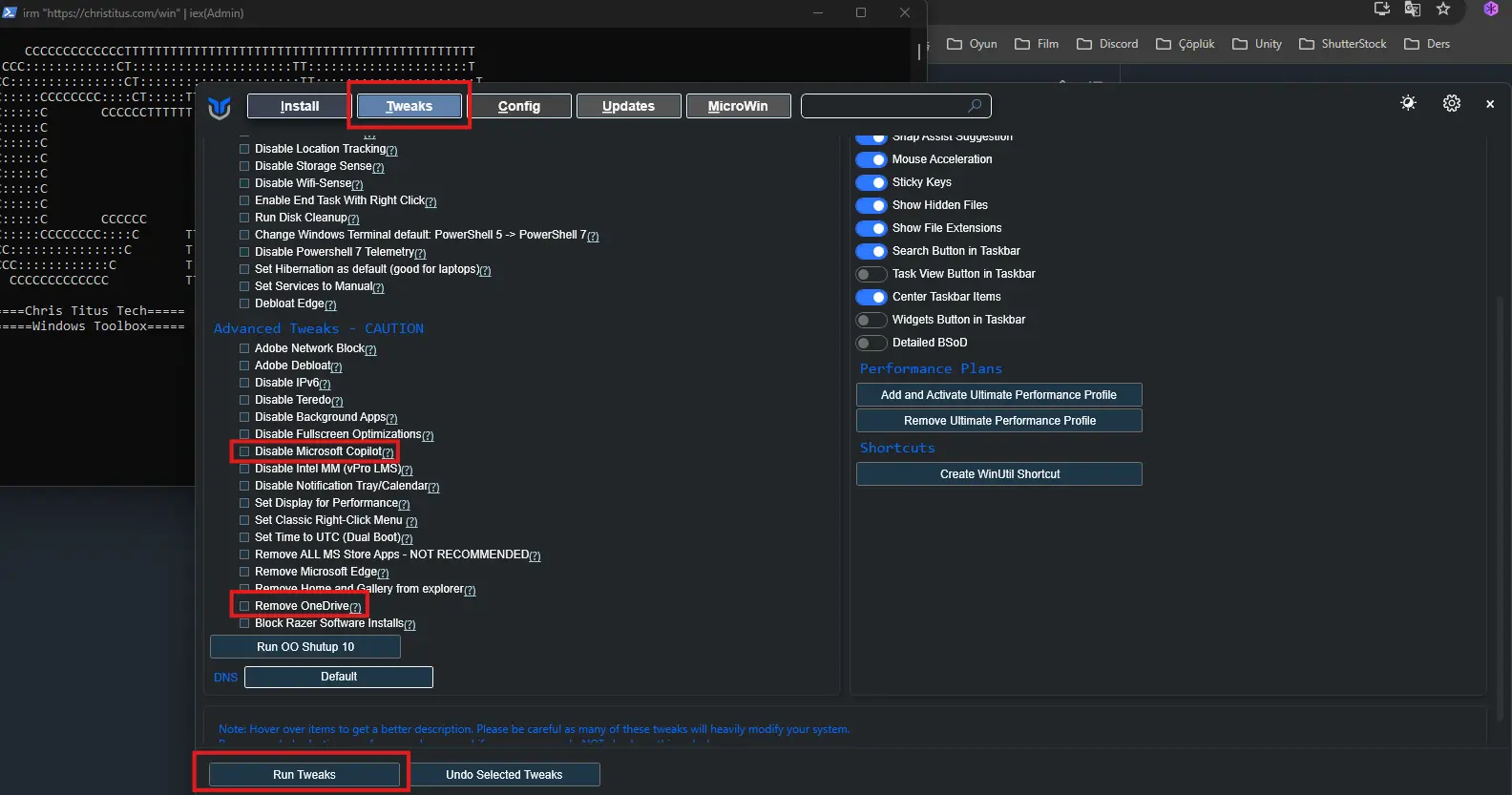Check Set Services to Manual
The width and height of the screenshot is (1512, 795).
pyautogui.click(x=244, y=286)
